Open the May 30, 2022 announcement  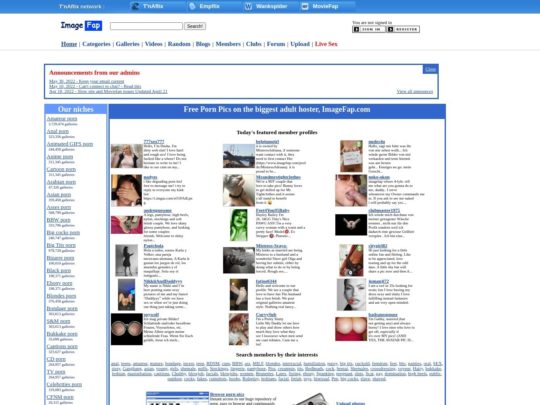click(x=86, y=81)
